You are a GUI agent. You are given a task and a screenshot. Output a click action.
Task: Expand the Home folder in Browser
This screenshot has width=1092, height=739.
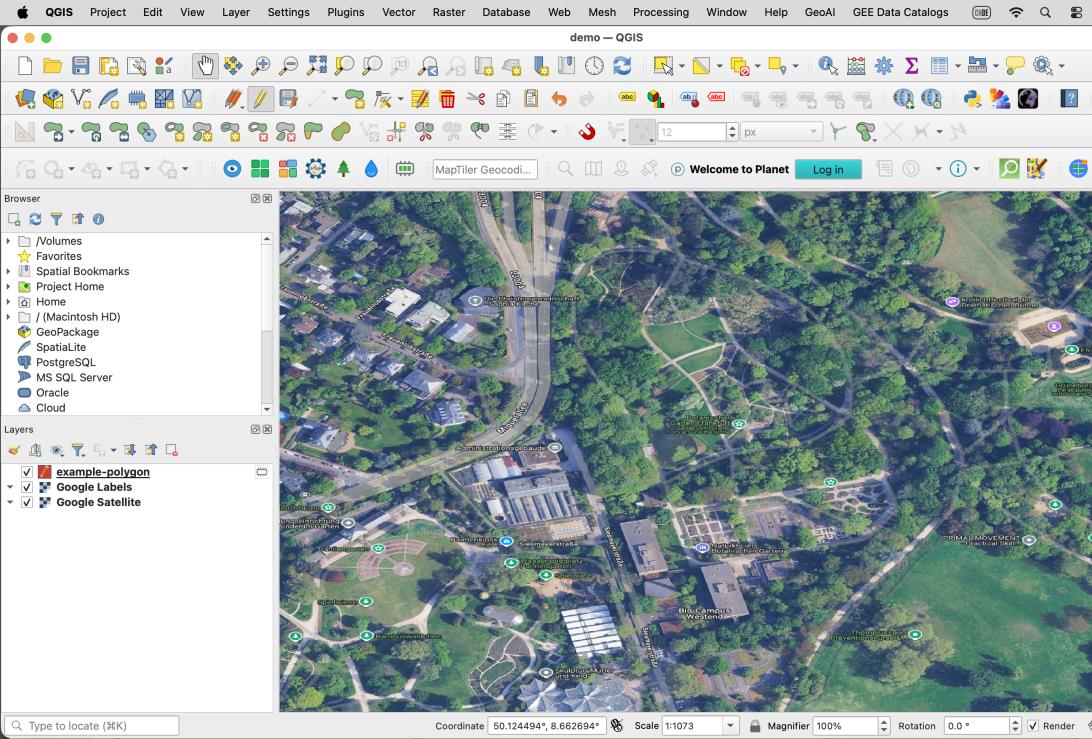coord(8,302)
